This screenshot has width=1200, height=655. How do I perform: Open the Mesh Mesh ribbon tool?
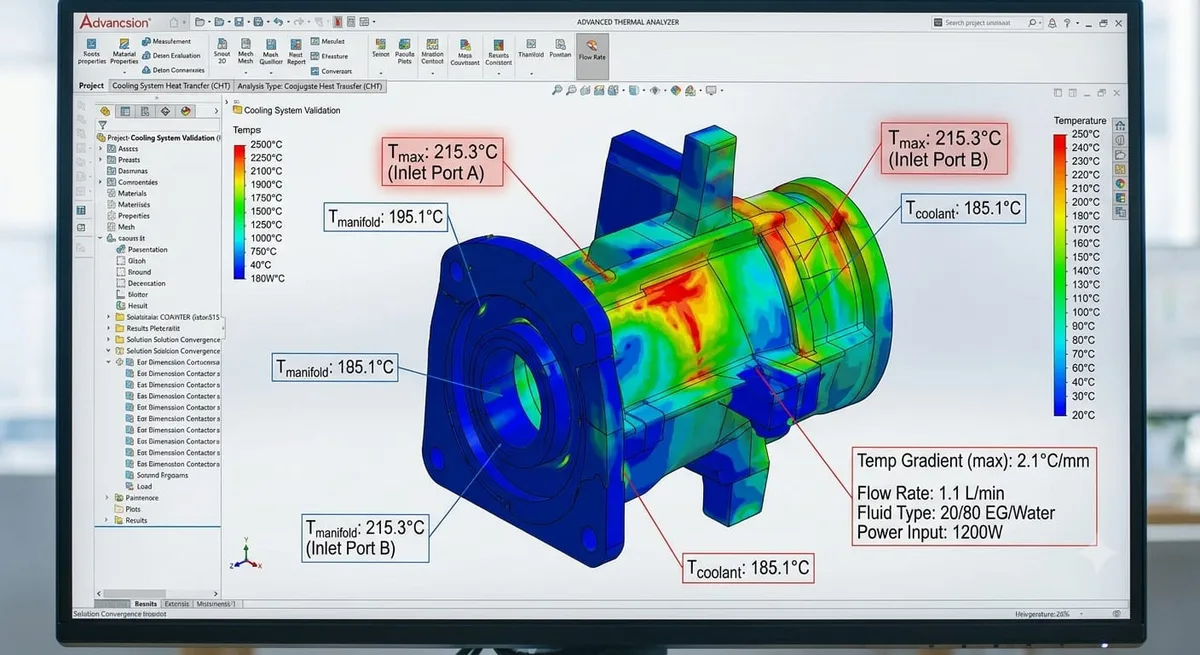(246, 52)
